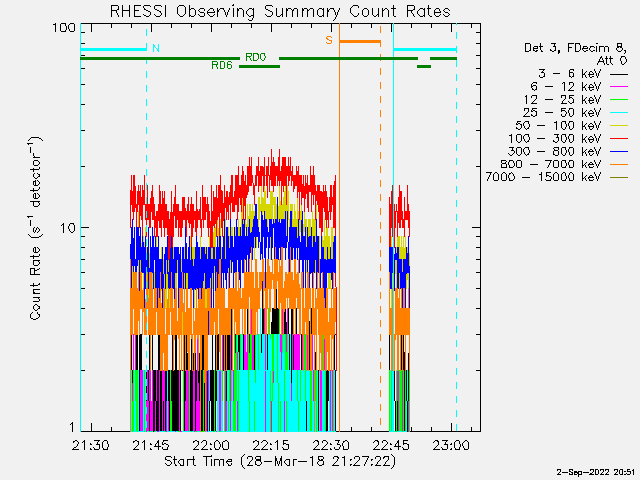The image size is (640, 480).
Task: Click the green RD6 label
Action: click(222, 65)
